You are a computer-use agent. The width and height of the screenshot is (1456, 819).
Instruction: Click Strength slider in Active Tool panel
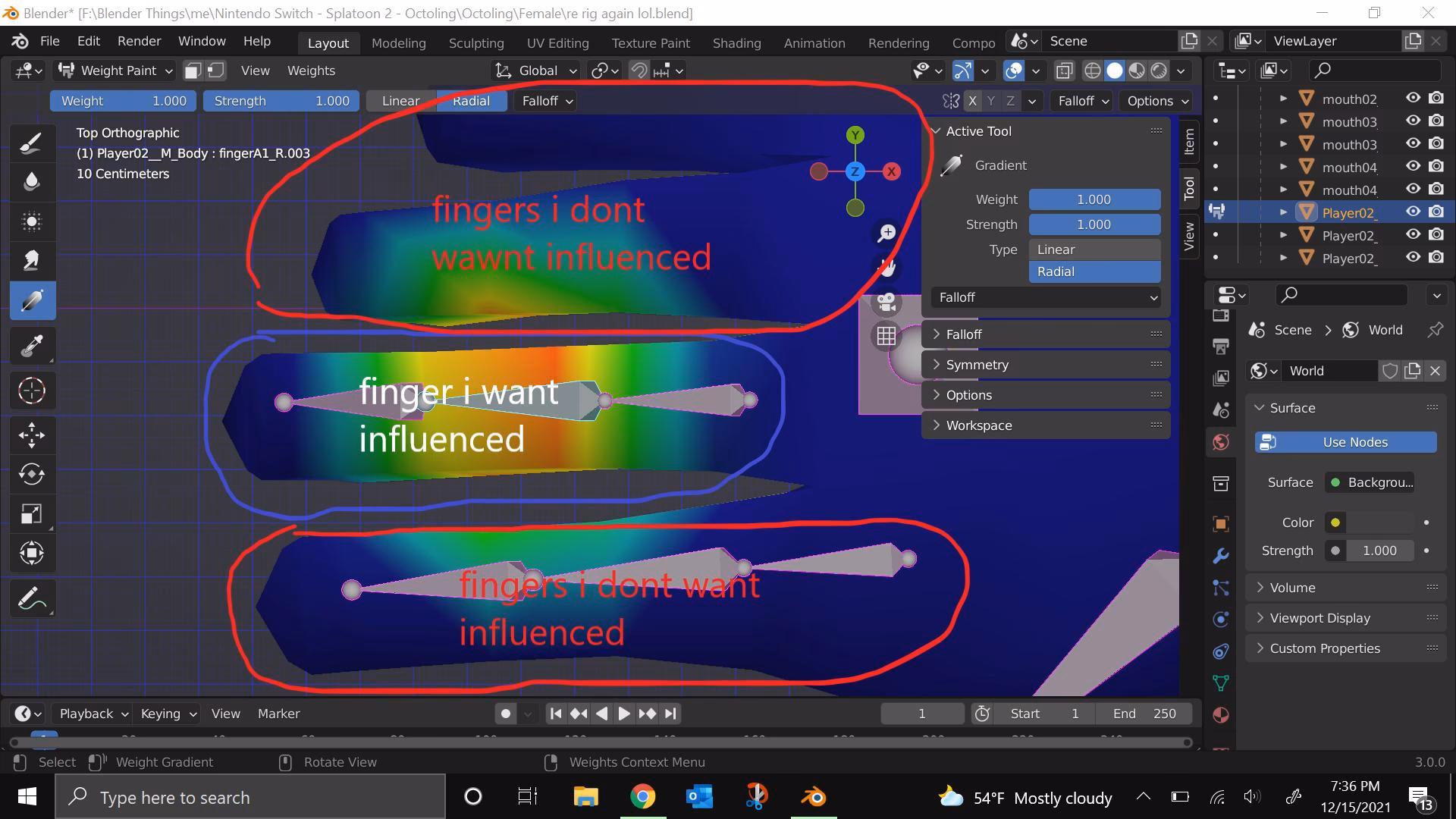(1094, 224)
